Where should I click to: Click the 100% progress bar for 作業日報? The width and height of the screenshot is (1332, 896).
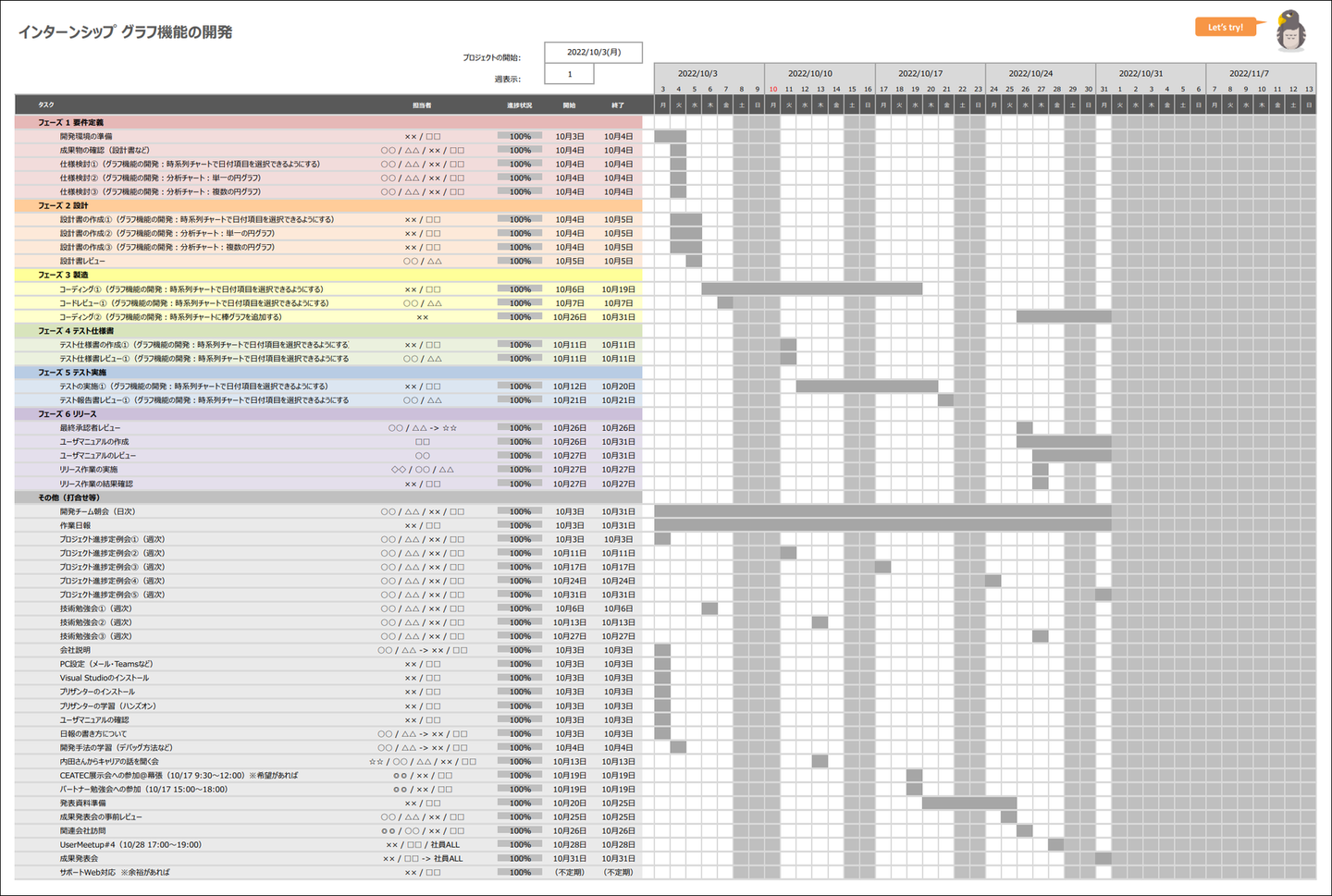(520, 525)
